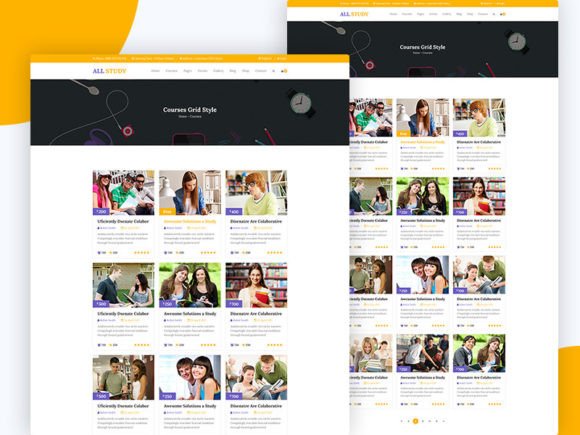This screenshot has width=580, height=435.
Task: Click the cart icon in back page navbar
Action: 503,14
